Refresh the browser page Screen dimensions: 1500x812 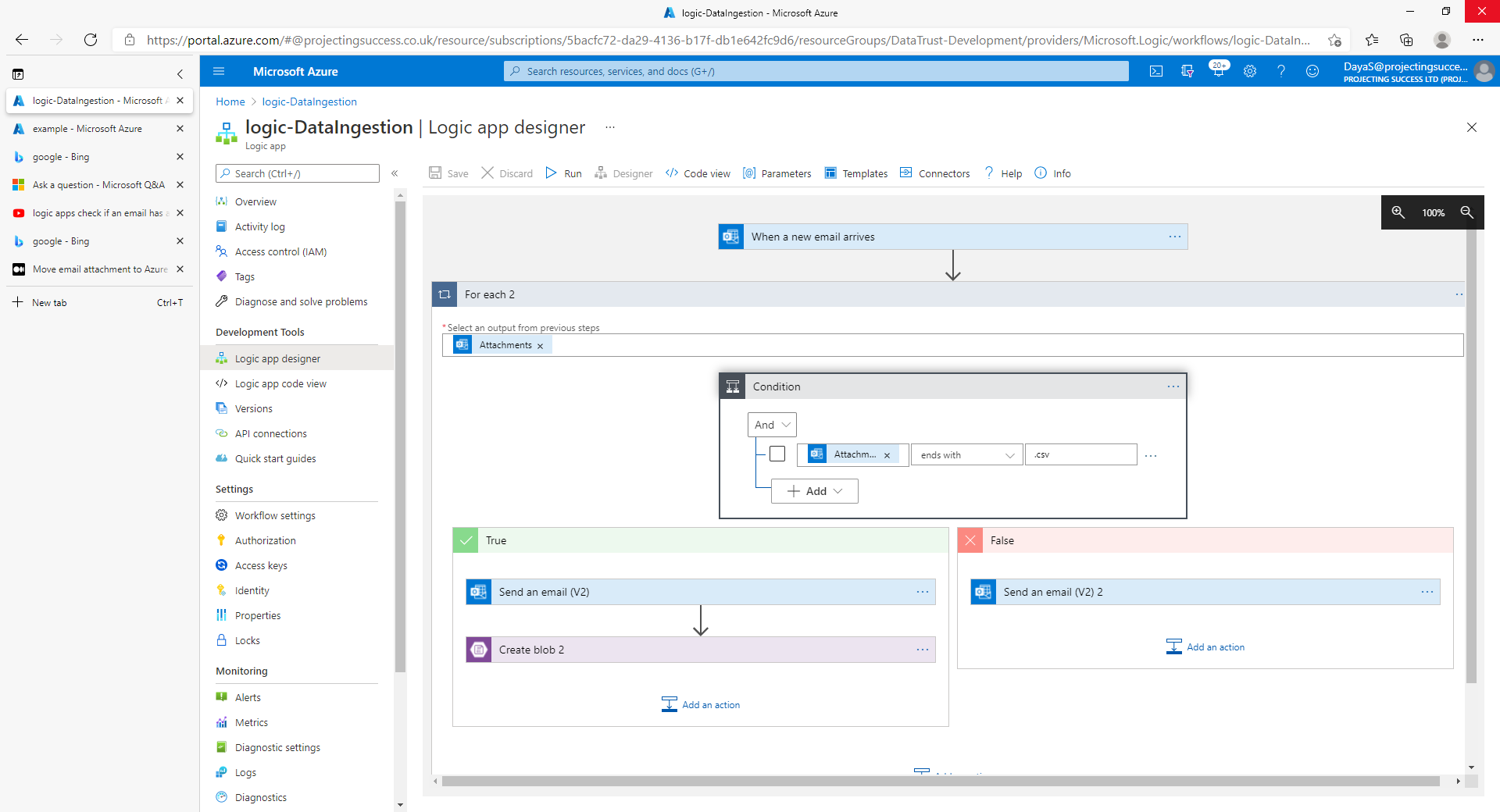point(91,40)
